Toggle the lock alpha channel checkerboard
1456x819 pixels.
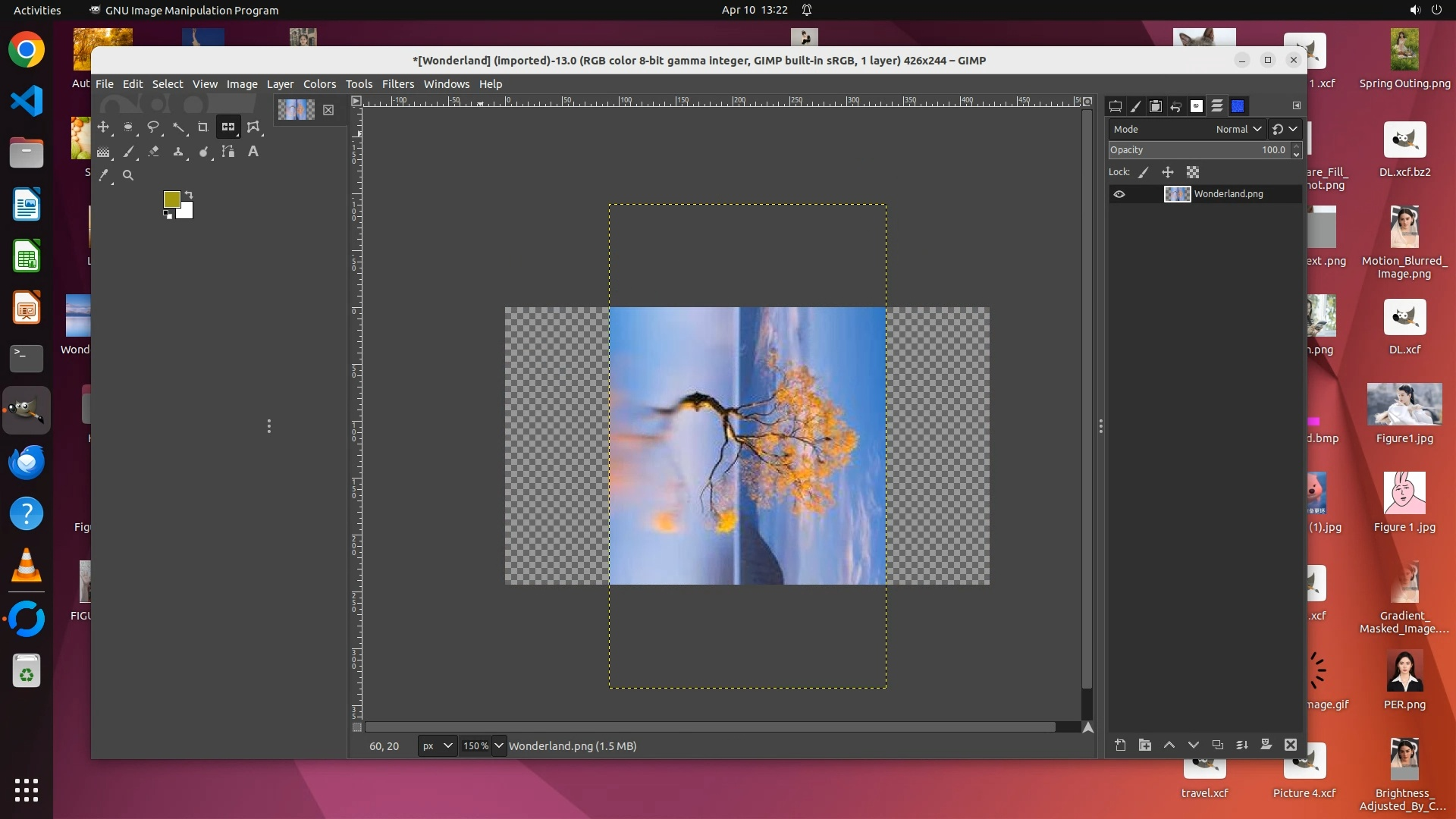(1193, 172)
